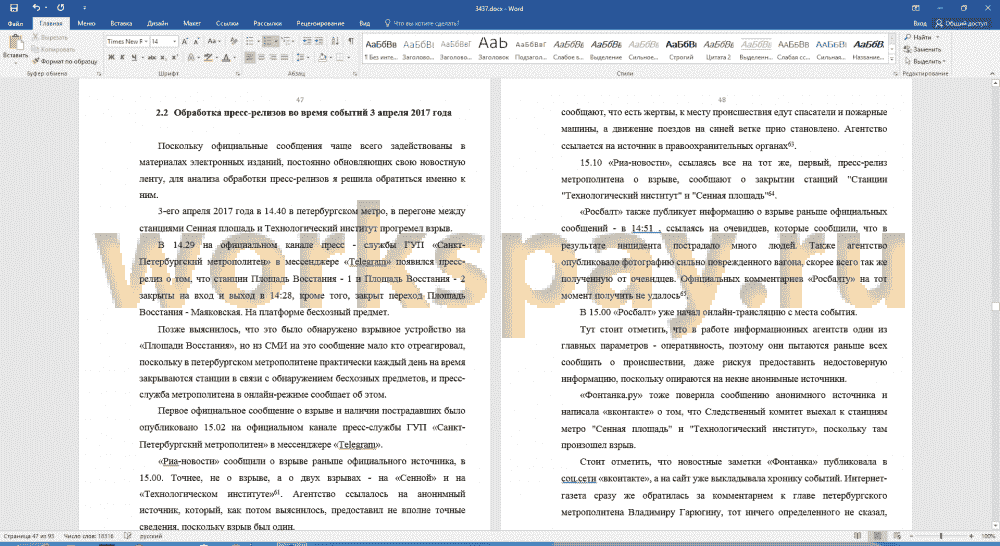Click the bulleted list icon

pos(251,41)
